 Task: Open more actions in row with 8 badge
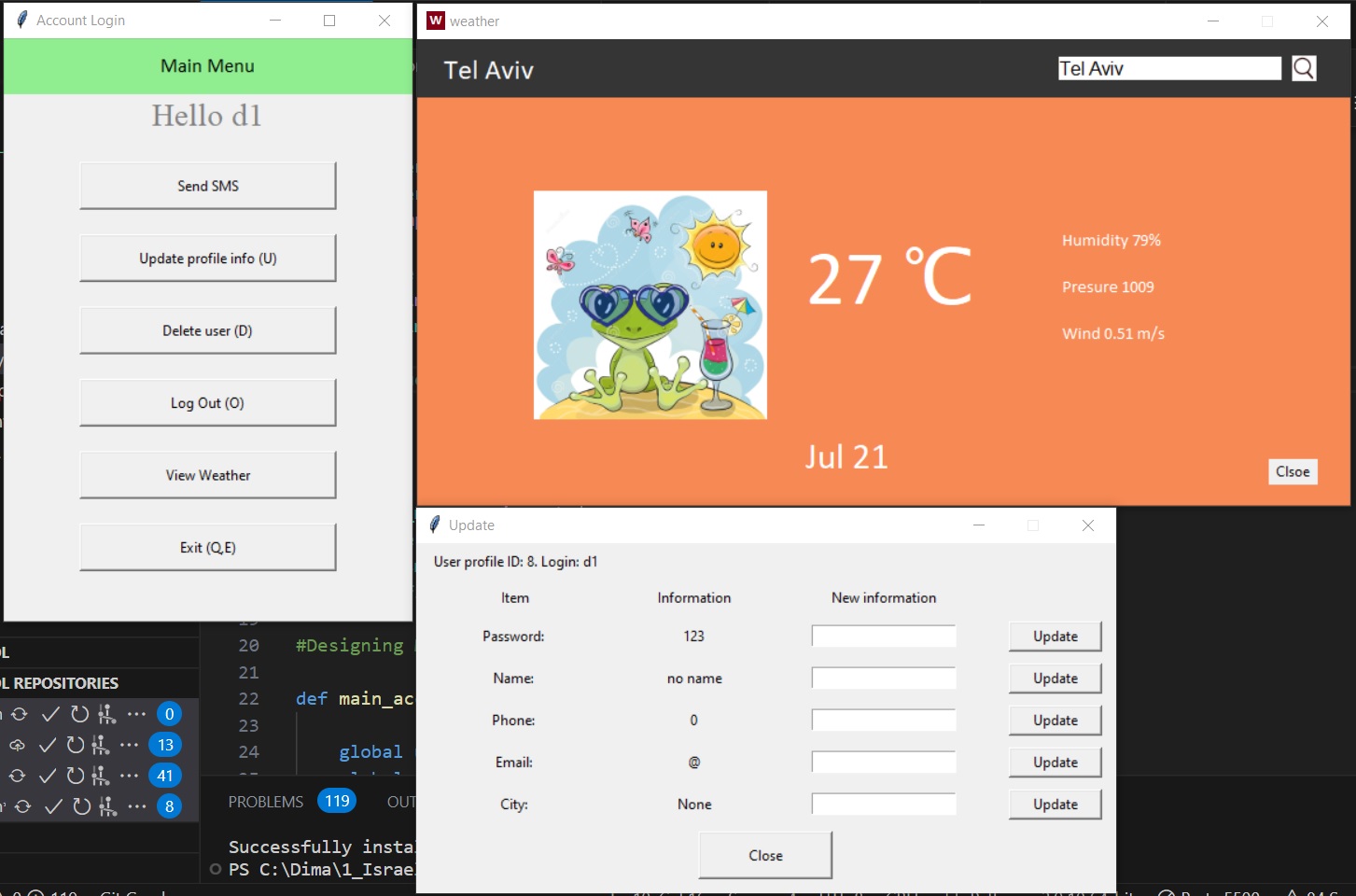pyautogui.click(x=137, y=806)
